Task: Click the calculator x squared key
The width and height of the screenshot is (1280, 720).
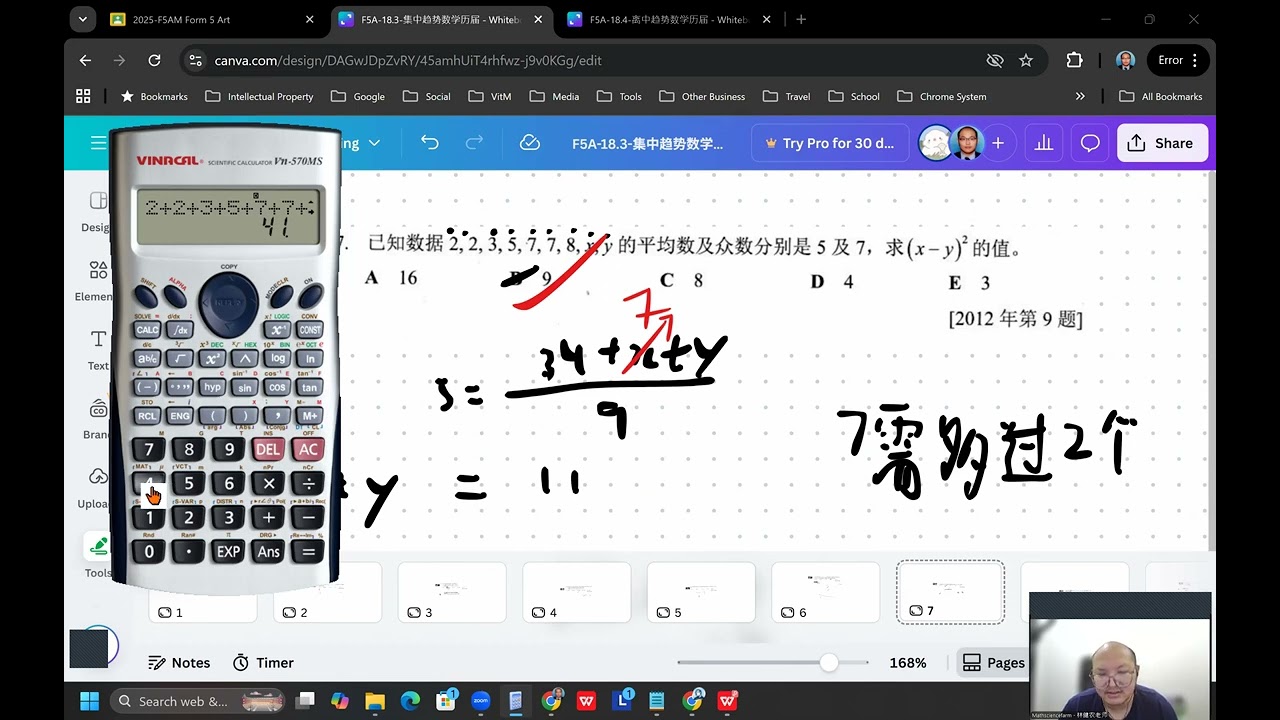Action: [x=212, y=358]
